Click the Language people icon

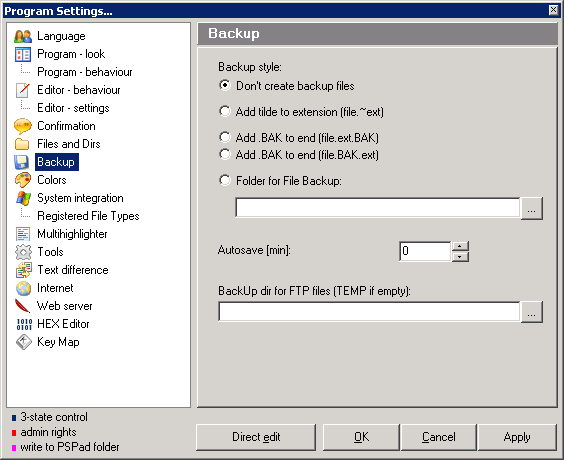pyautogui.click(x=23, y=36)
